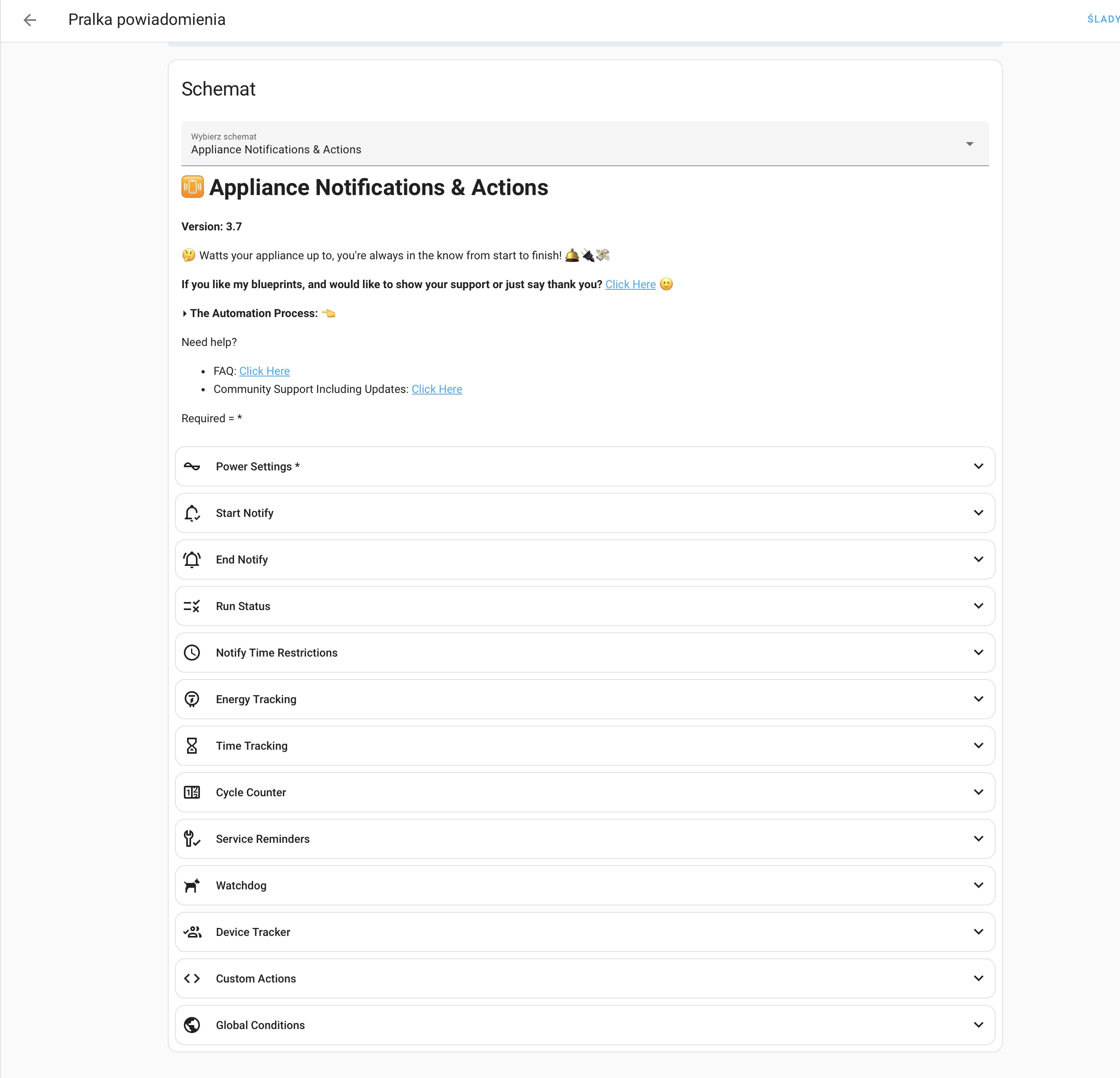Open the Cycle Counter section label
Viewport: 1120px width, 1078px height.
click(251, 793)
